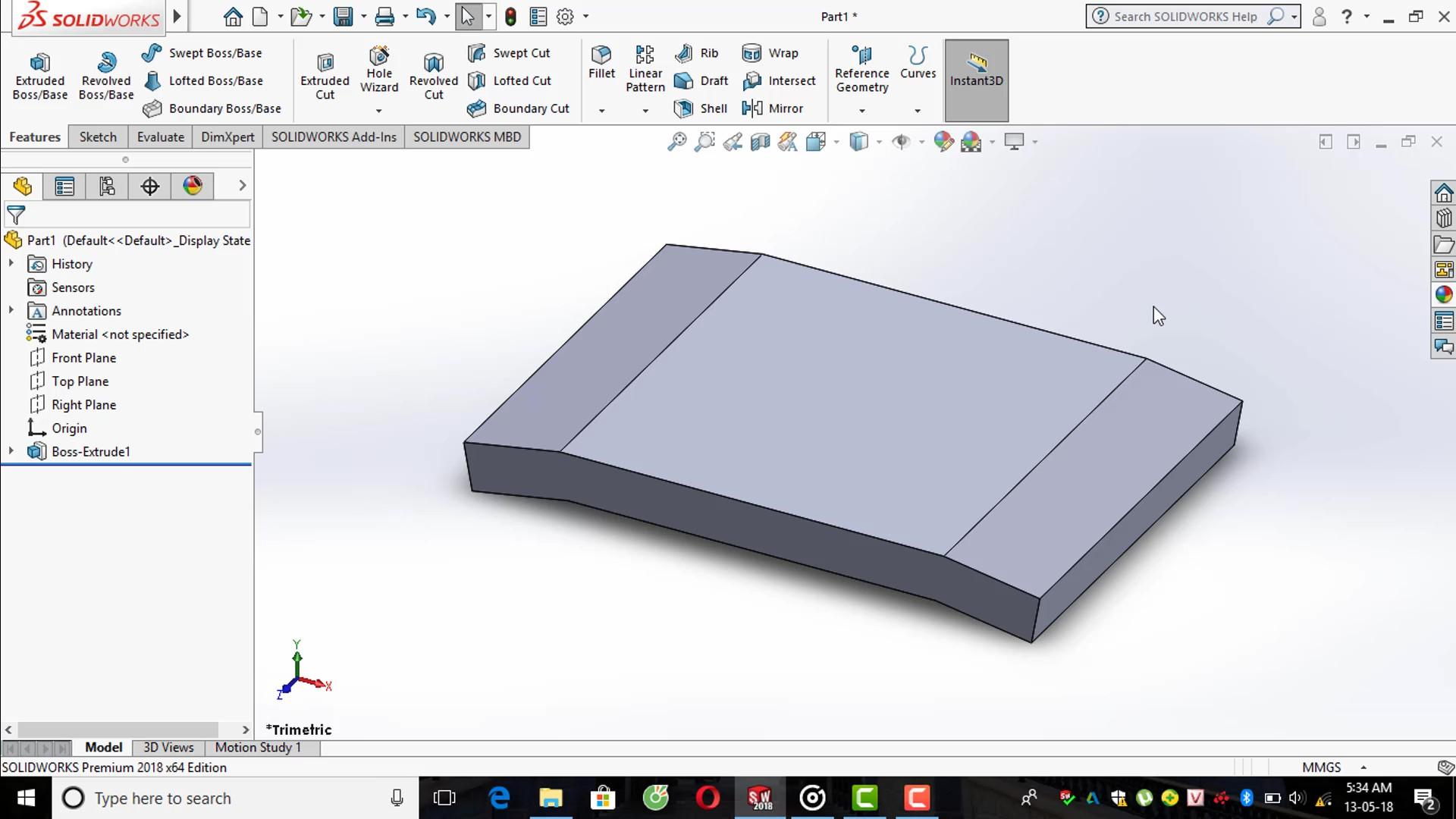Select the Shell feature
Image resolution: width=1456 pixels, height=819 pixels.
701,108
